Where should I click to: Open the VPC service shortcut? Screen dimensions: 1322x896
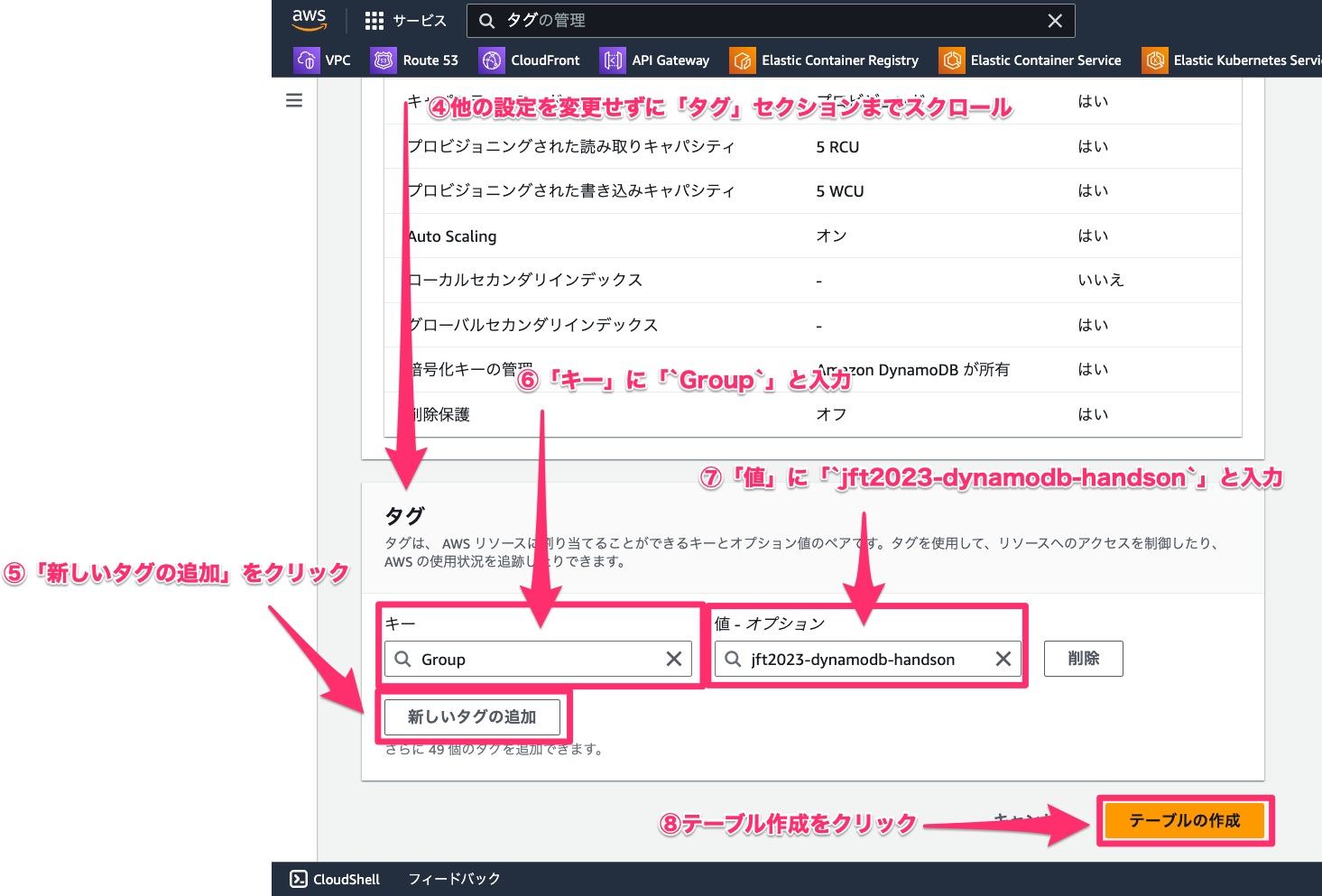click(x=322, y=60)
